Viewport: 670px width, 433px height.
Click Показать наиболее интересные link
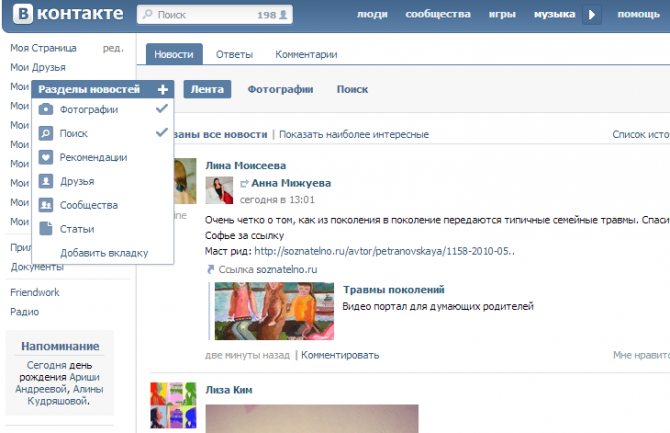coord(354,134)
